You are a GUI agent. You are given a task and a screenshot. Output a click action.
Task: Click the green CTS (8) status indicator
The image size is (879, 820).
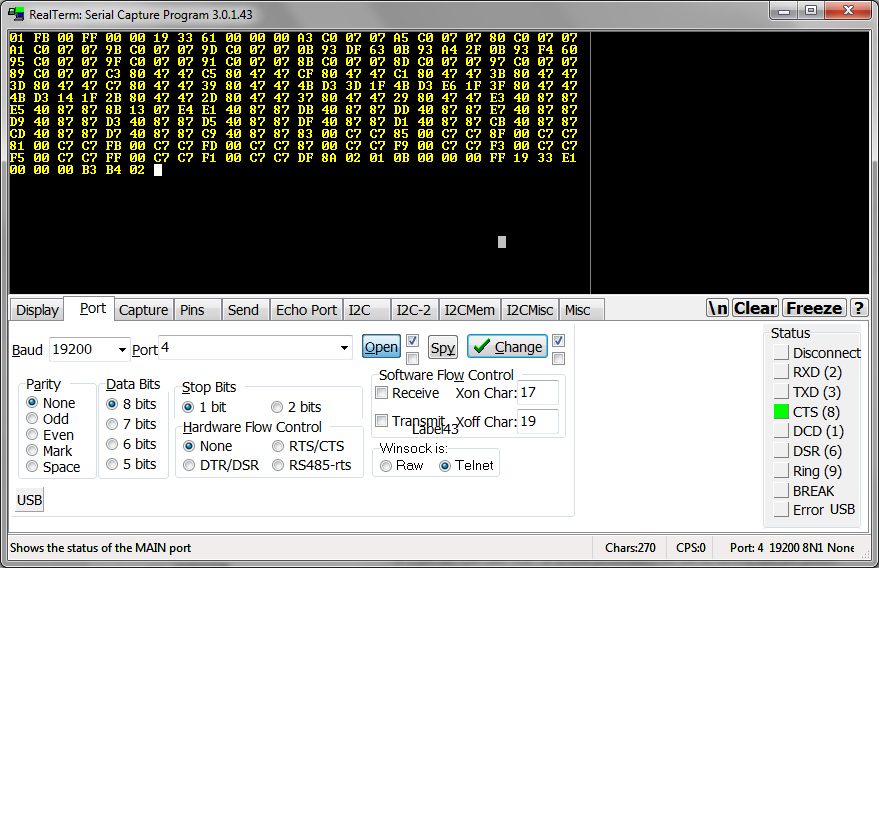(x=781, y=412)
